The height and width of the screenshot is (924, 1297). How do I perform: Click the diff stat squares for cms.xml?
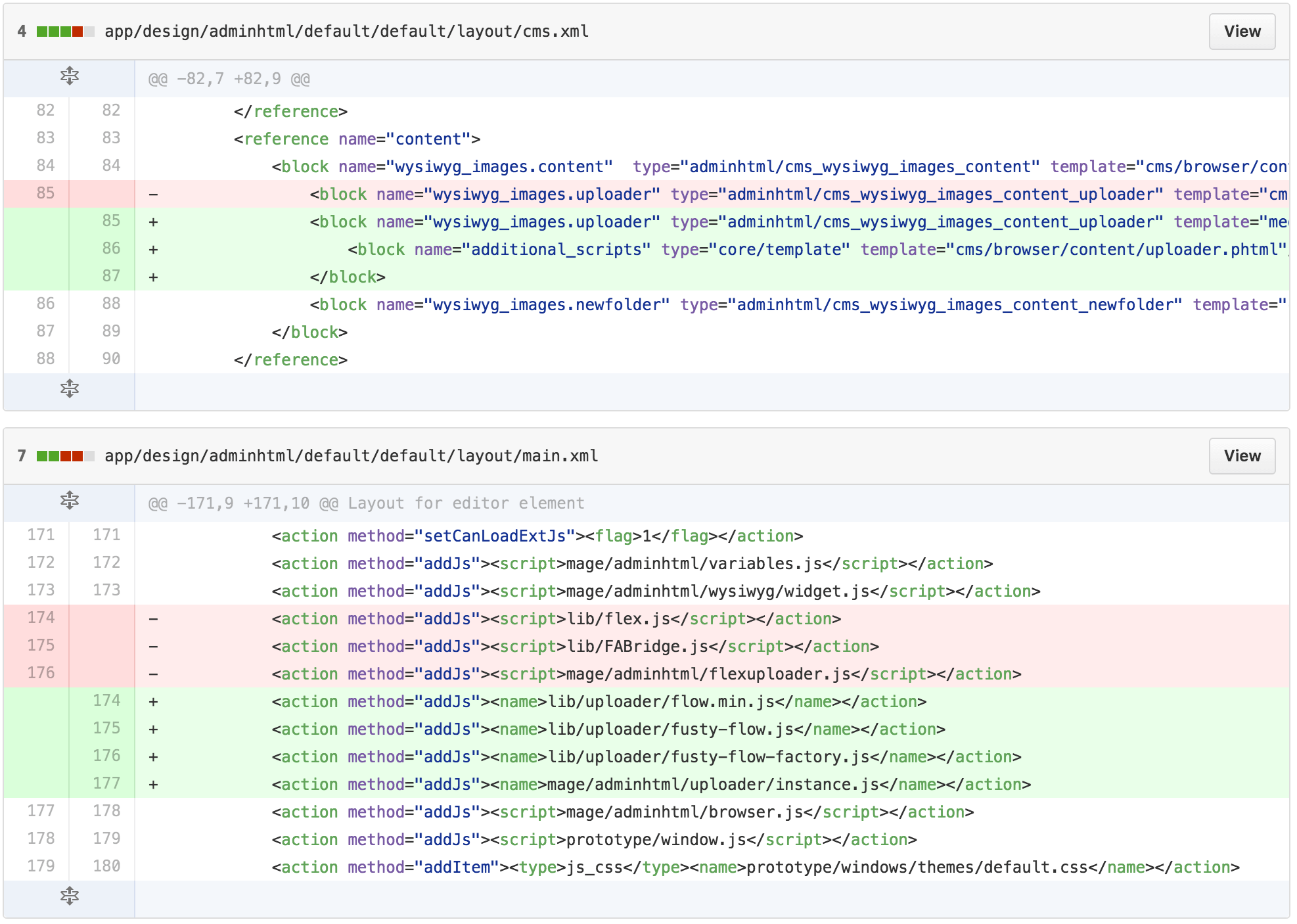tap(64, 31)
